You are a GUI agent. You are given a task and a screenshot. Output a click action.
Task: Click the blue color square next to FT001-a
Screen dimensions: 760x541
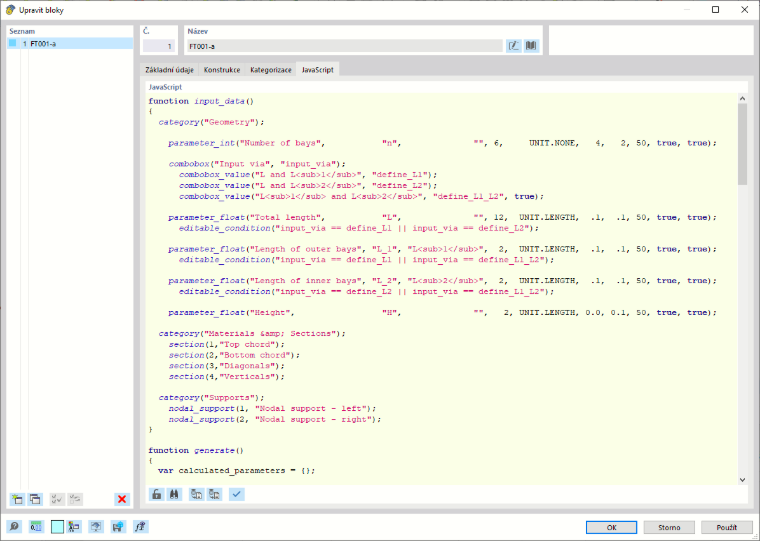(13, 44)
